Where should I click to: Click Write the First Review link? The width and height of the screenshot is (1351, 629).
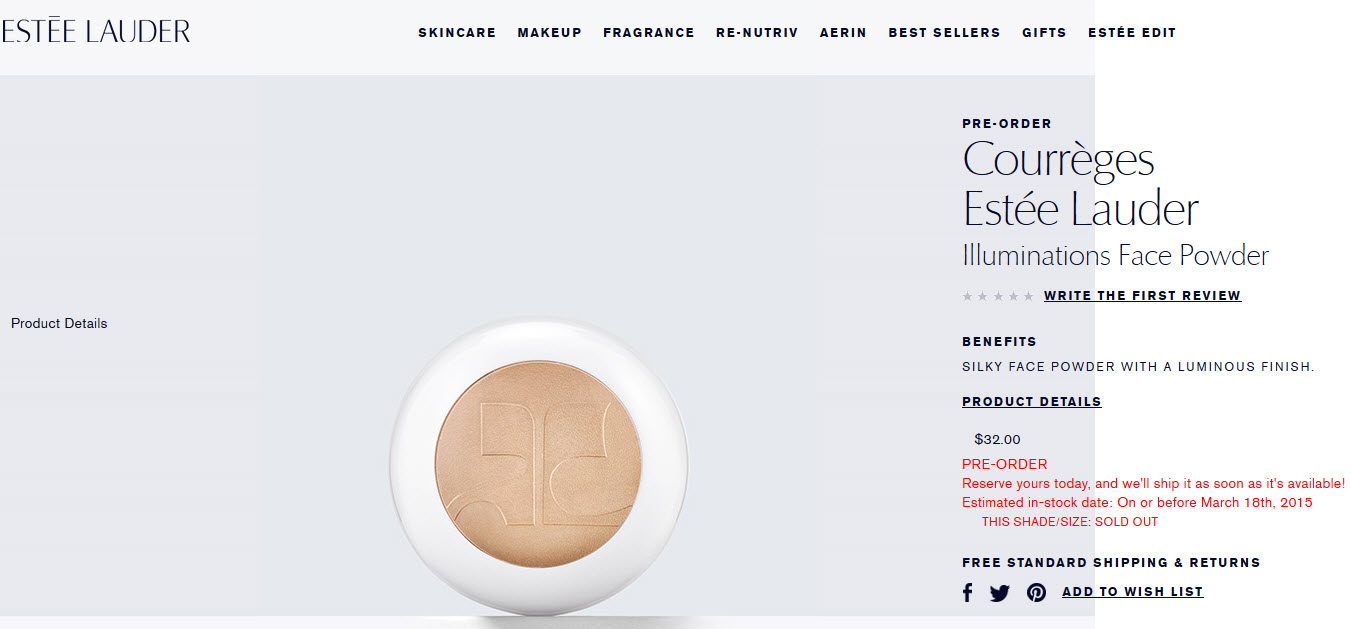click(1142, 296)
